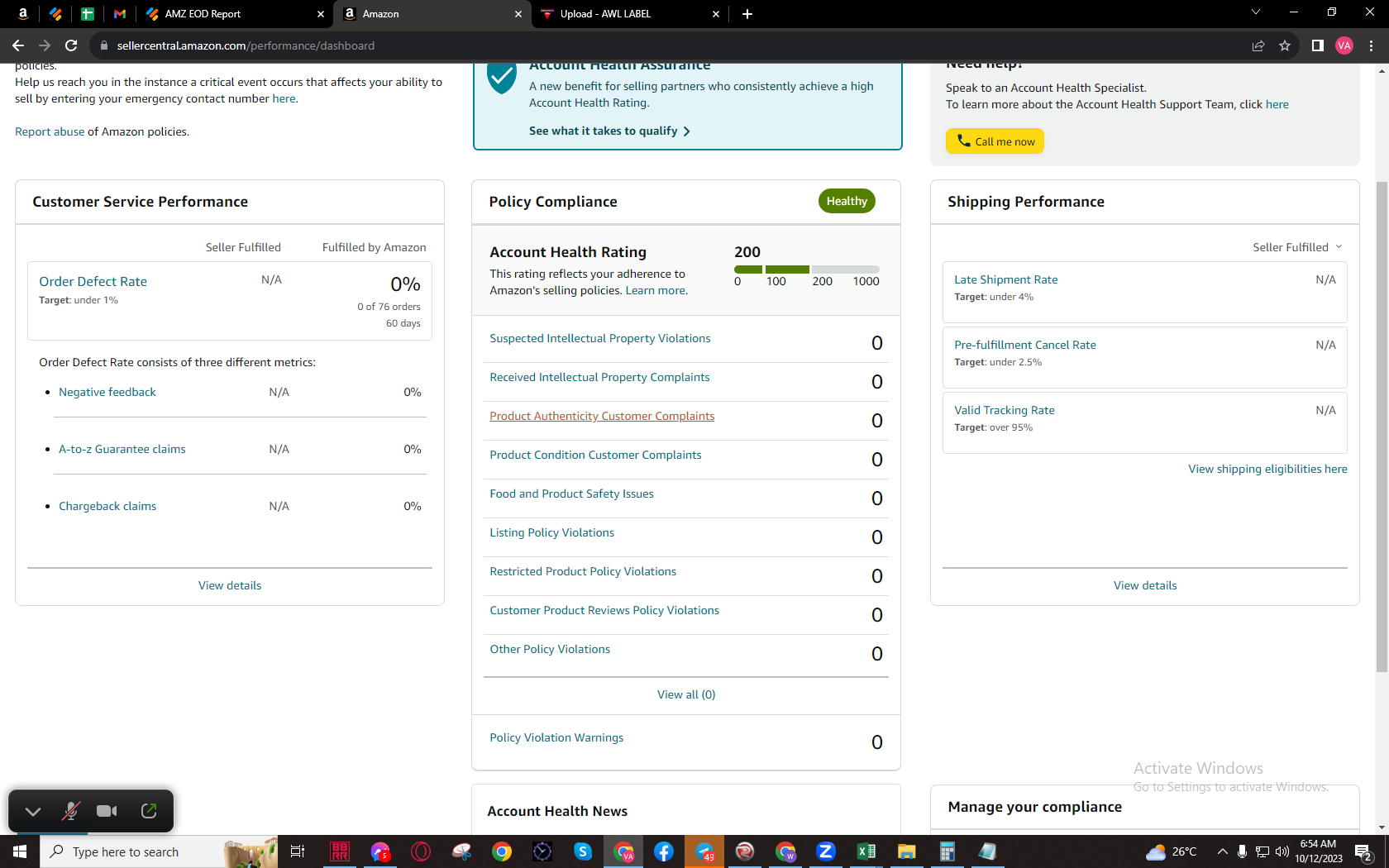Open the pinned Amazon tab
Viewport: 1389px width, 868px height.
click(x=23, y=13)
